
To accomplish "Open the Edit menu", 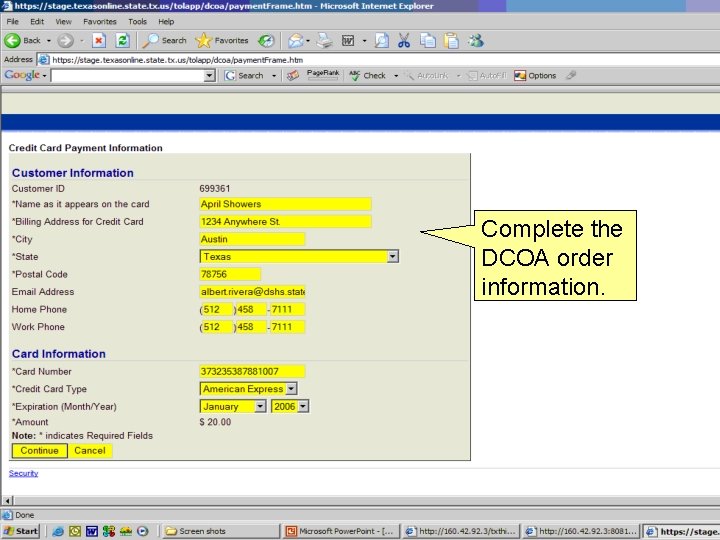I will click(x=37, y=22).
